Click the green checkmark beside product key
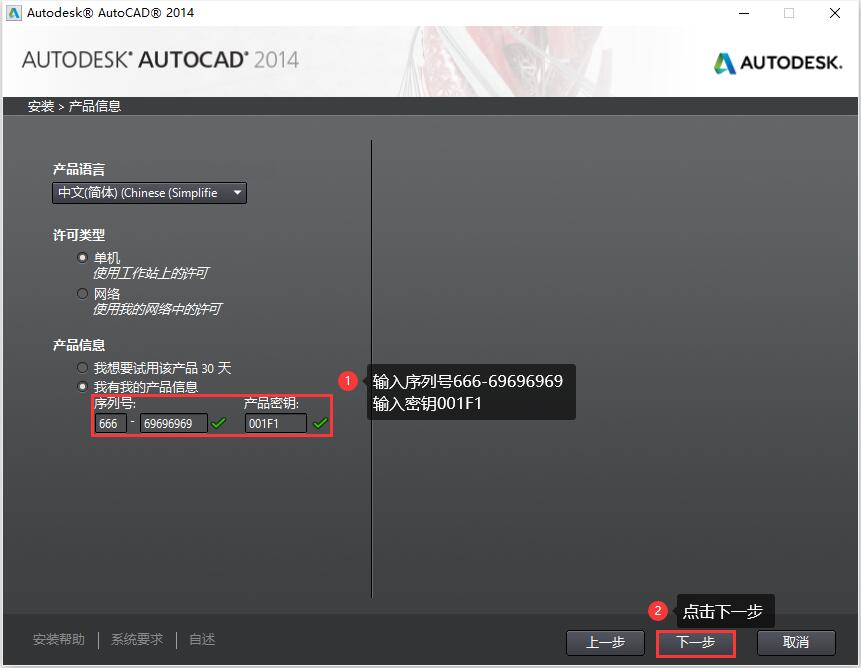 pyautogui.click(x=320, y=423)
